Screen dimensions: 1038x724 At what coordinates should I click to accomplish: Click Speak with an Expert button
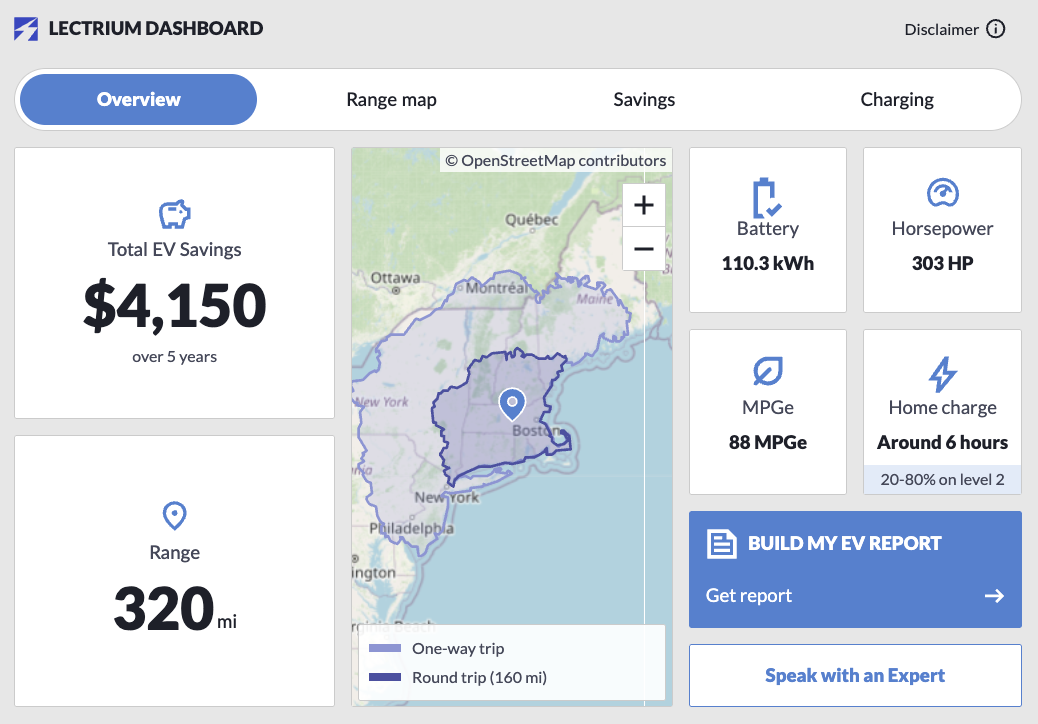pyautogui.click(x=855, y=675)
